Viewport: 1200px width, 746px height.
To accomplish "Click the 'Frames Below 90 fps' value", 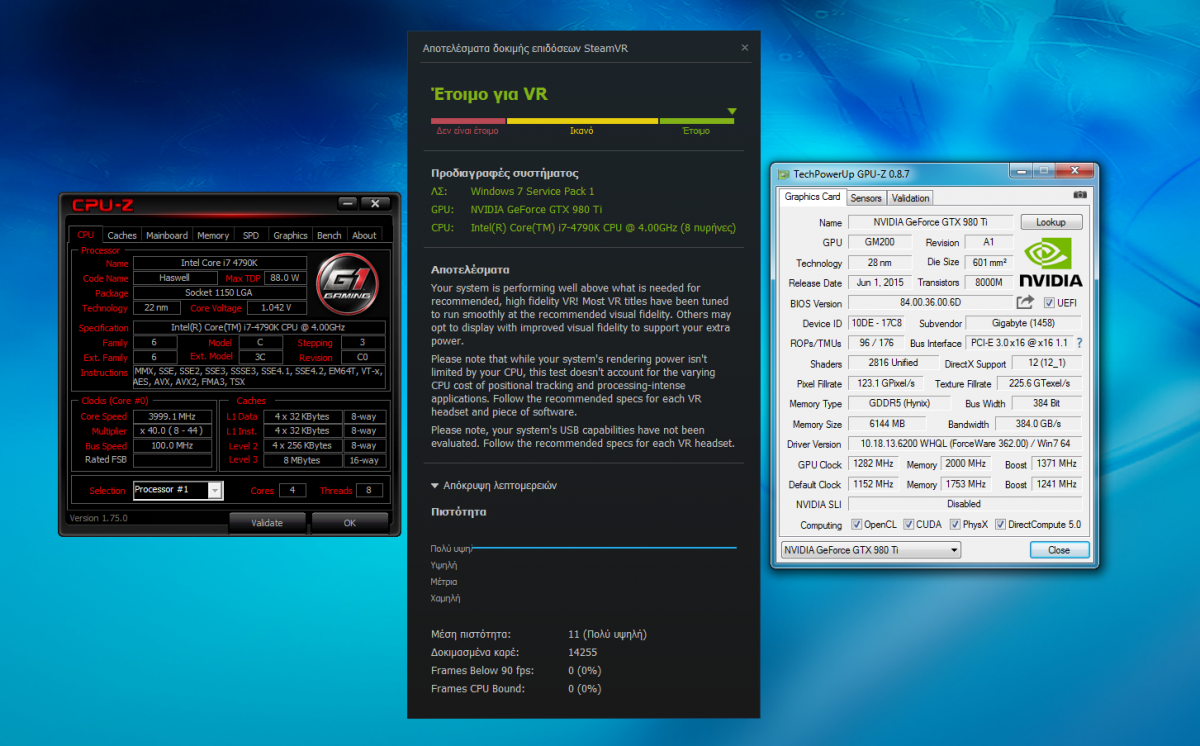I will click(x=584, y=670).
